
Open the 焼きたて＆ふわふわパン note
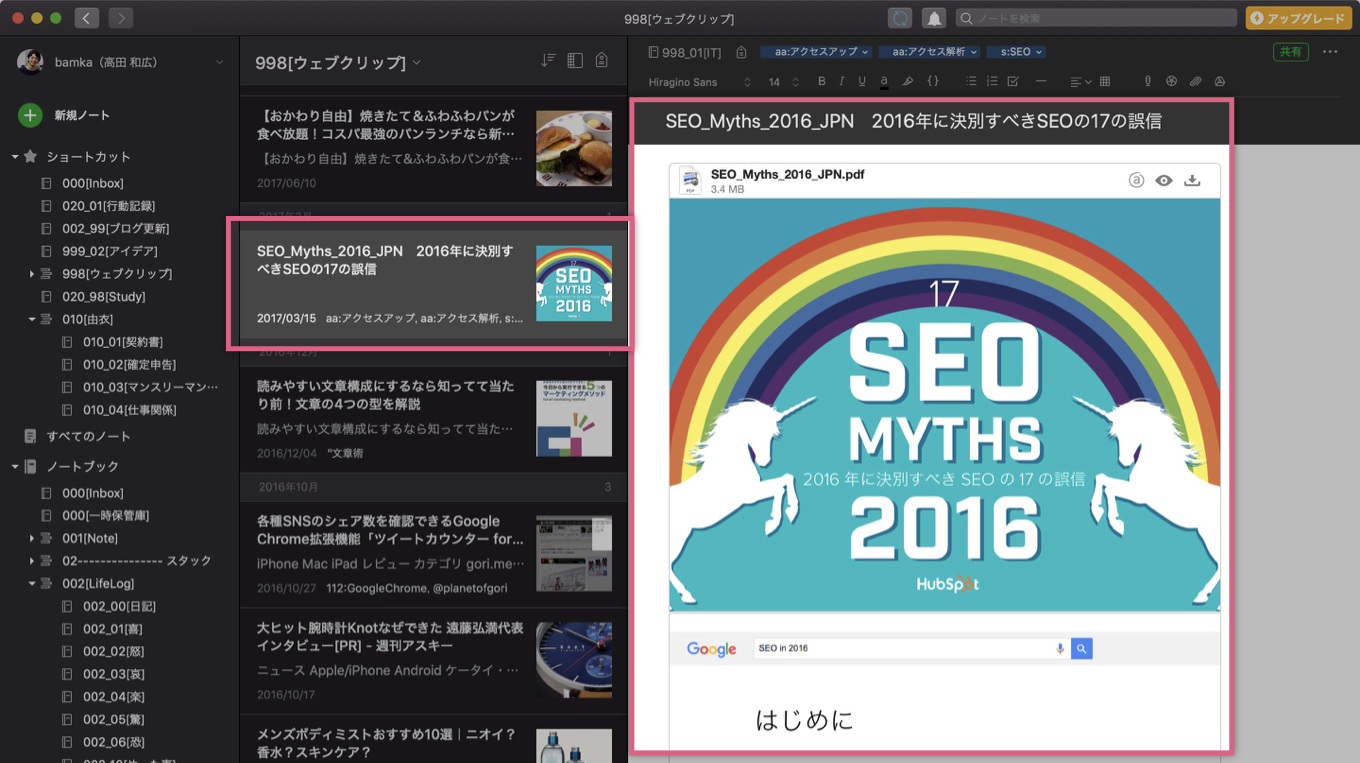pyautogui.click(x=434, y=149)
